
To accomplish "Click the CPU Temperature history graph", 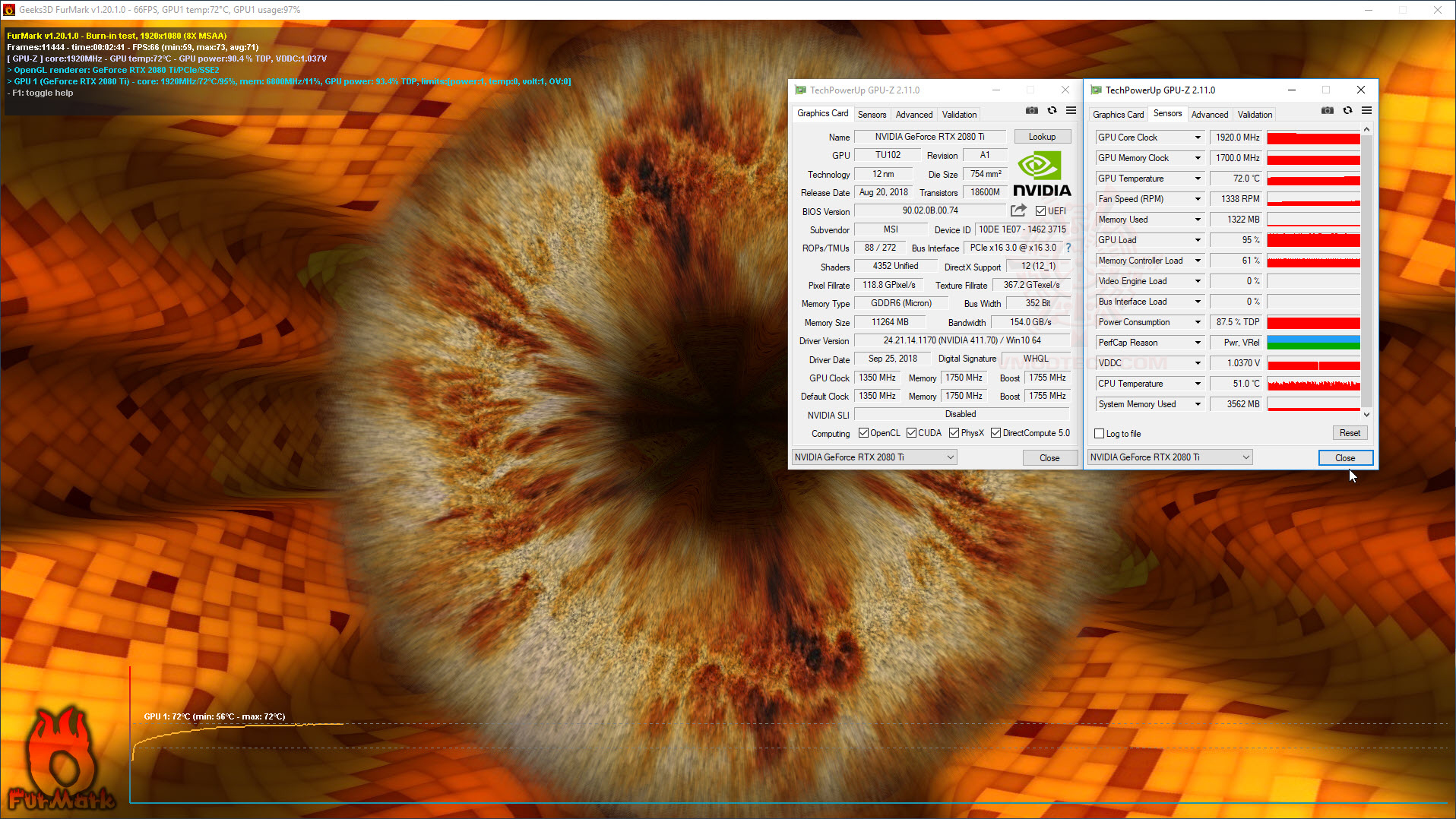I will (x=1313, y=384).
